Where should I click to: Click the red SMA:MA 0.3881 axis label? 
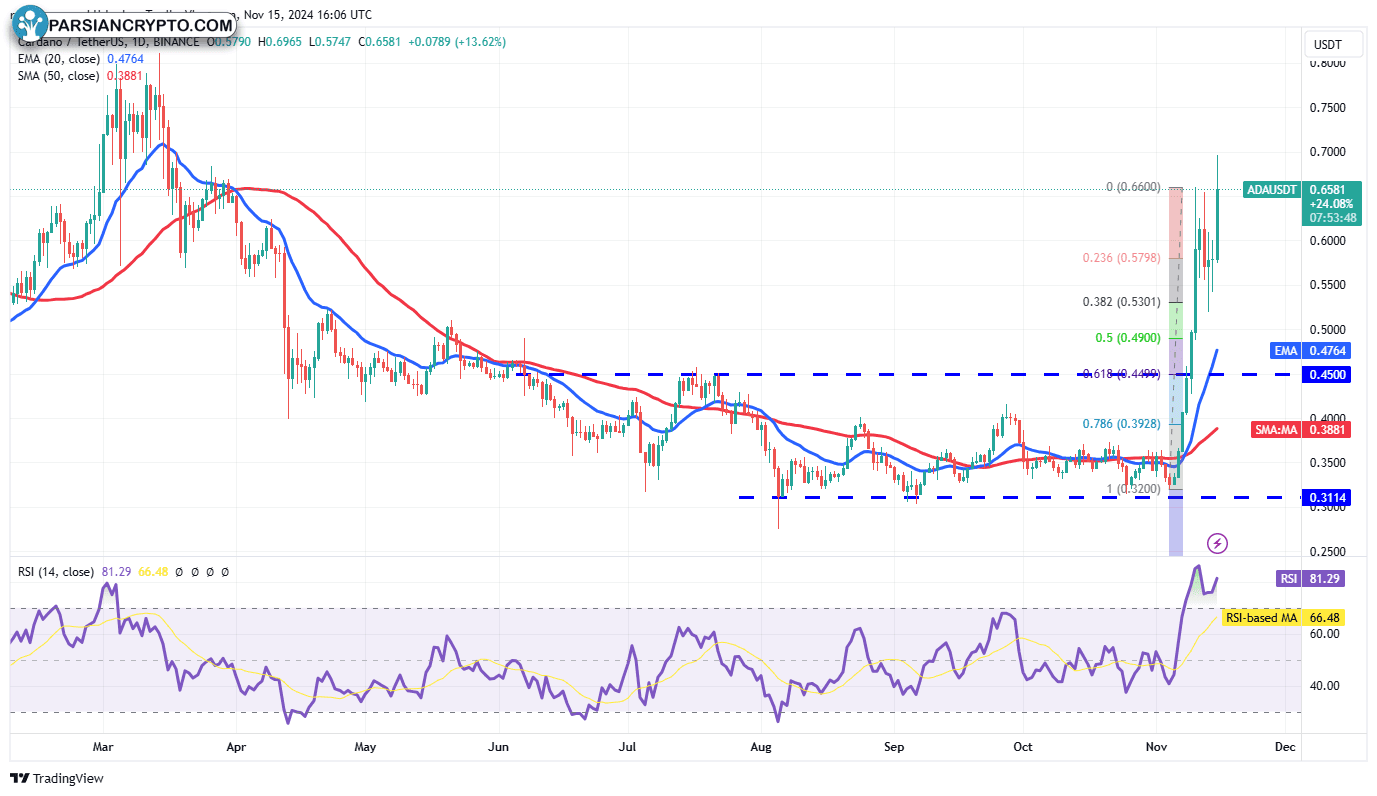pos(1303,429)
